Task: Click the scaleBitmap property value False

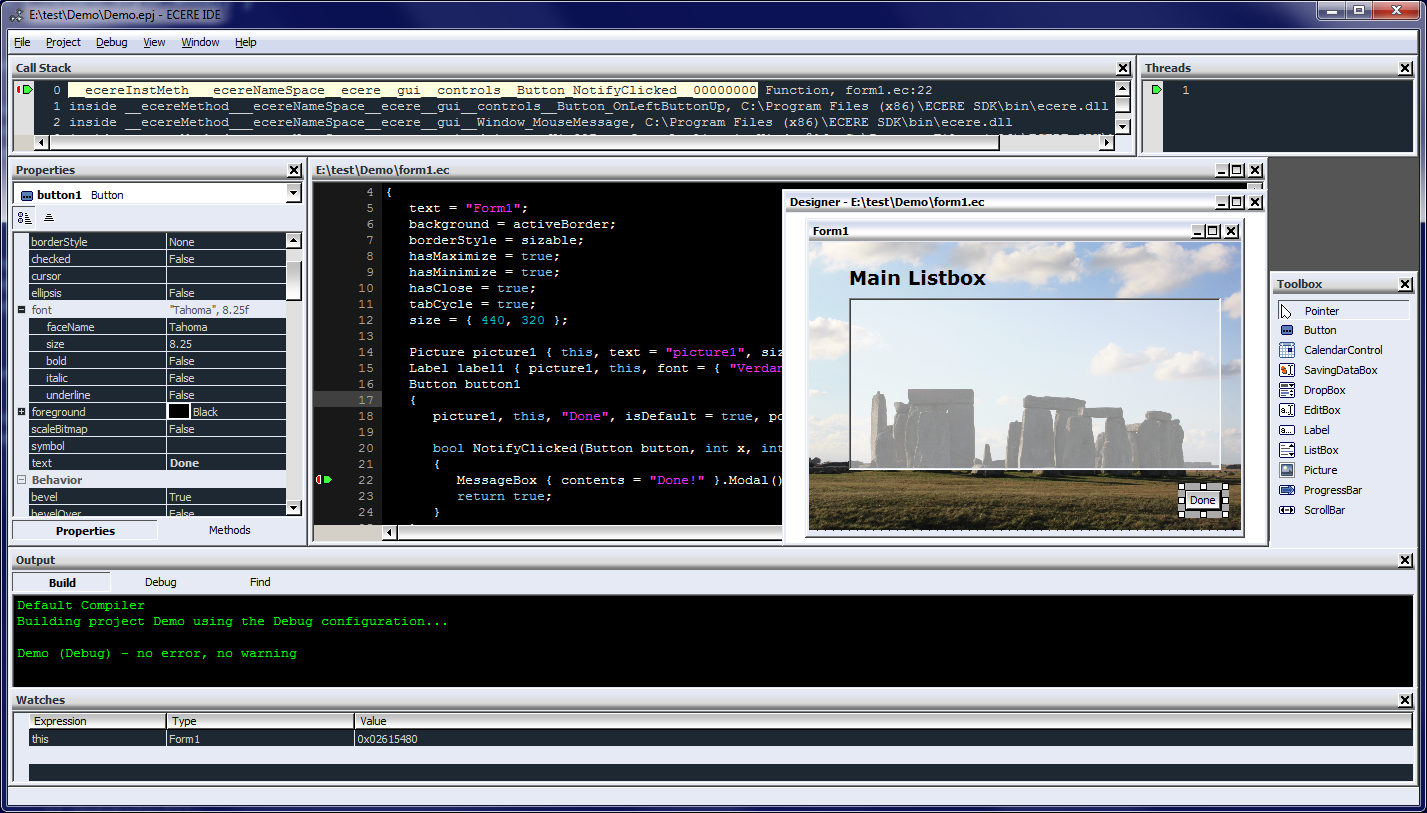Action: pyautogui.click(x=226, y=429)
